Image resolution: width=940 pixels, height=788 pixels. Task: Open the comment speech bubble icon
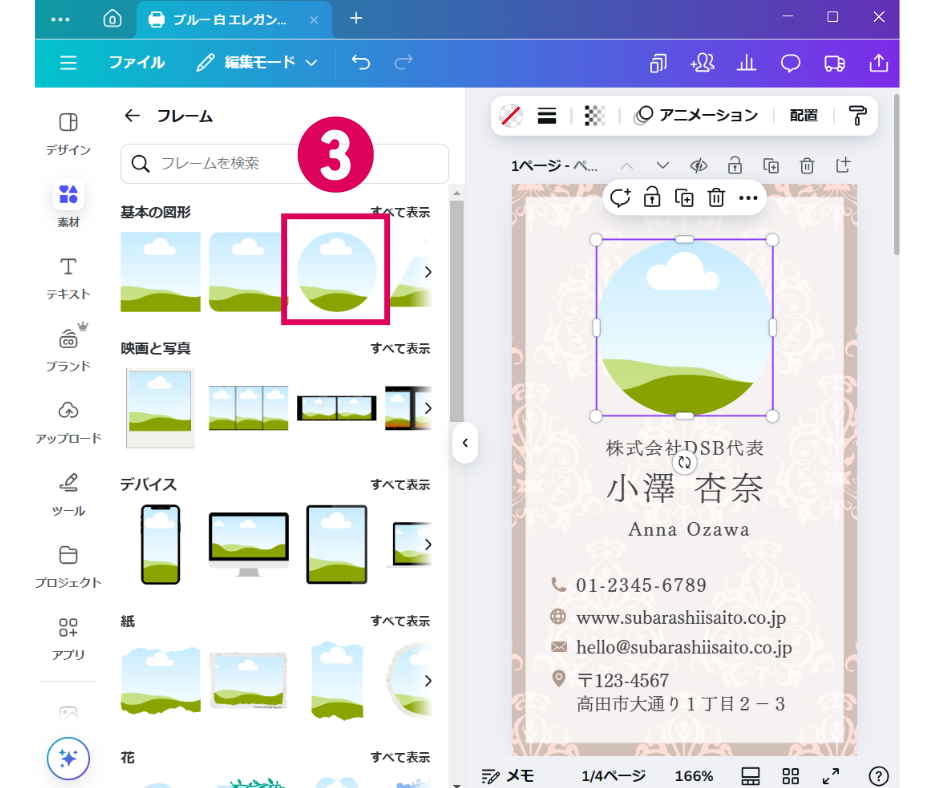(790, 63)
